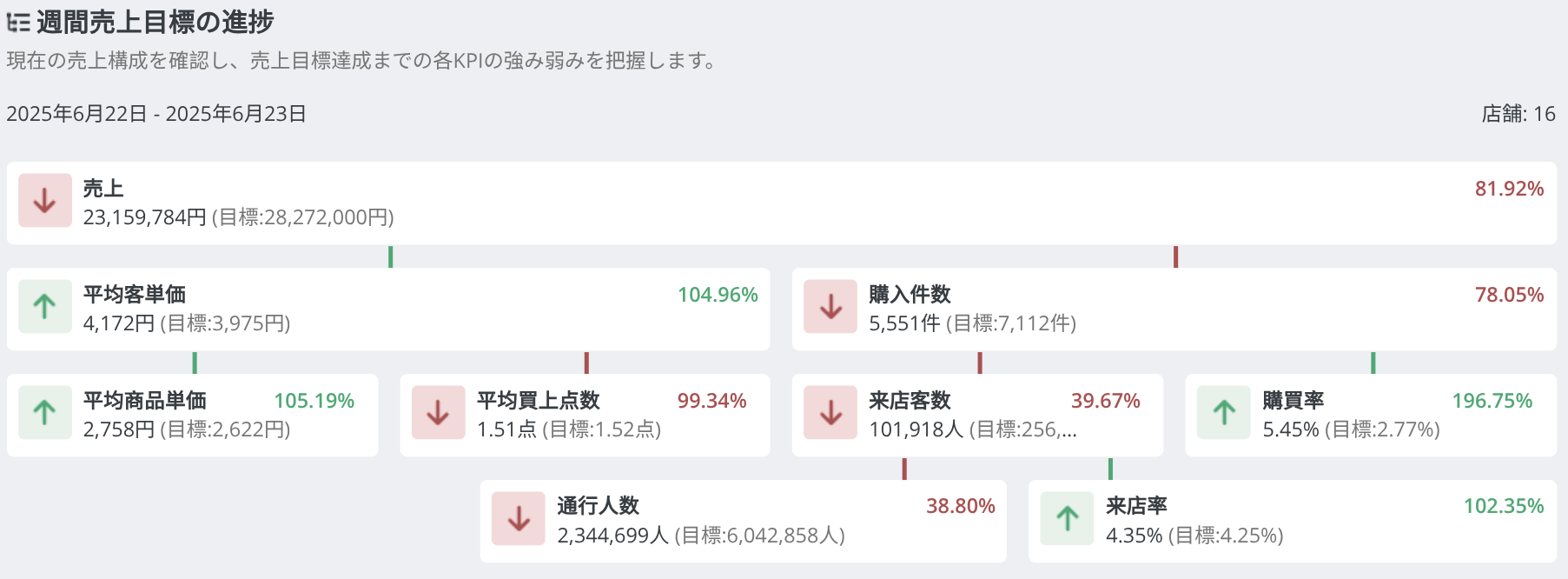The width and height of the screenshot is (1568, 579).
Task: Click the red down-arrow icon for 通行人数
Action: 519,519
